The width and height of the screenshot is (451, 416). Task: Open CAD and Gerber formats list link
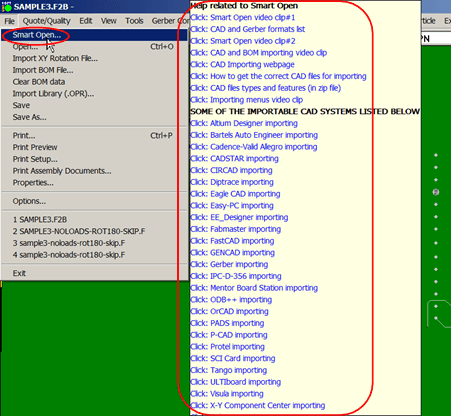(x=248, y=29)
